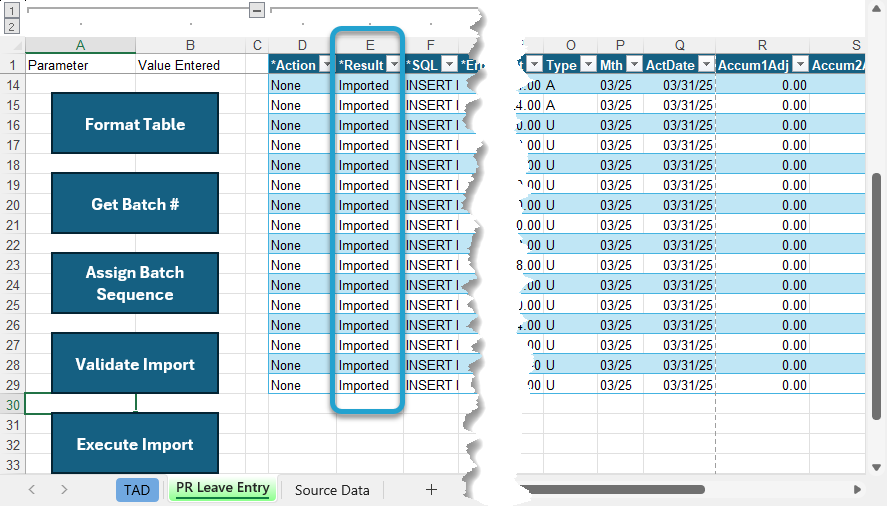Click the Type 'U' cell in row 18
Image resolution: width=887 pixels, height=506 pixels.
click(570, 165)
